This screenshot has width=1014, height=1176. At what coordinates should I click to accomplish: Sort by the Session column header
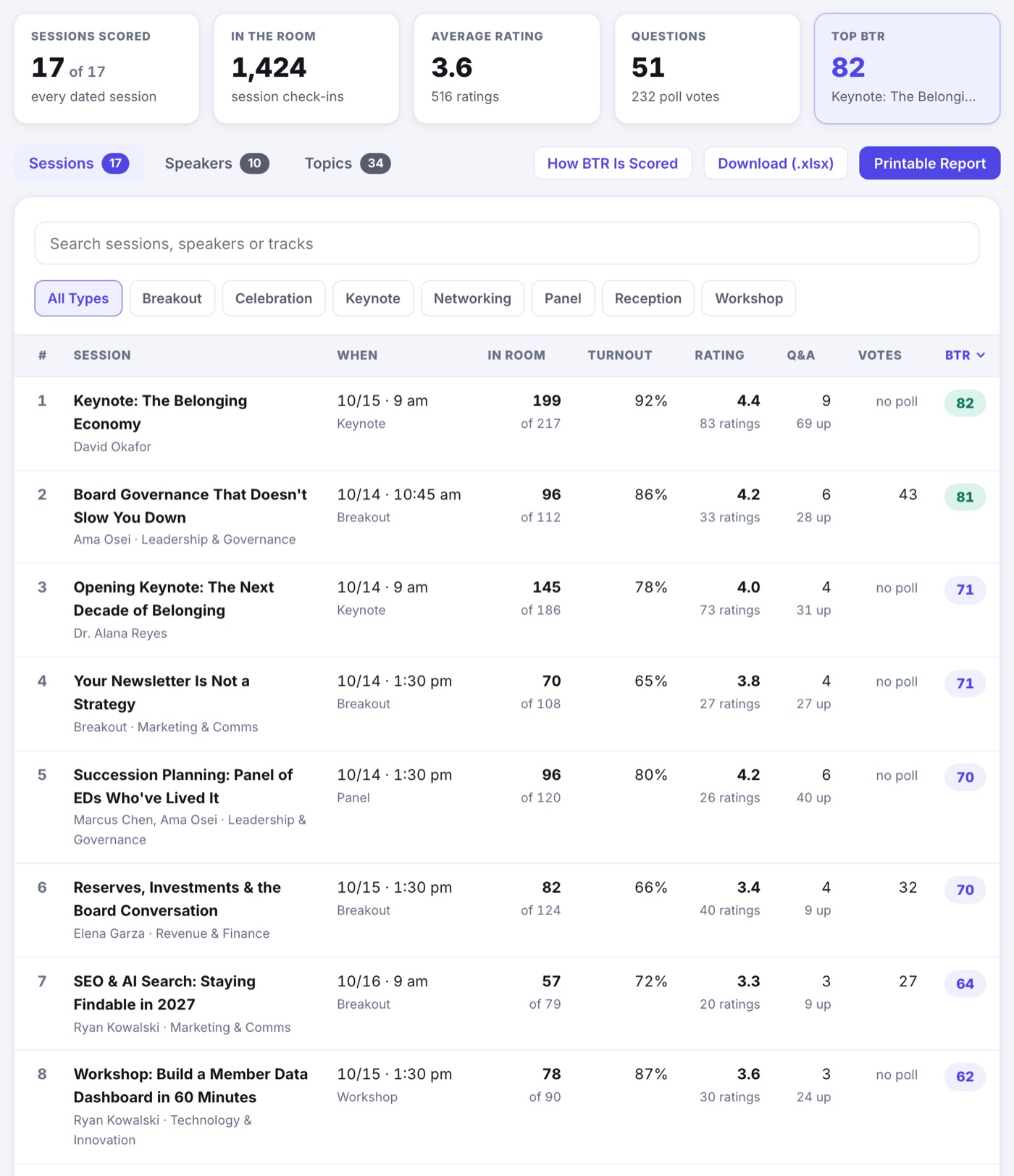point(102,356)
